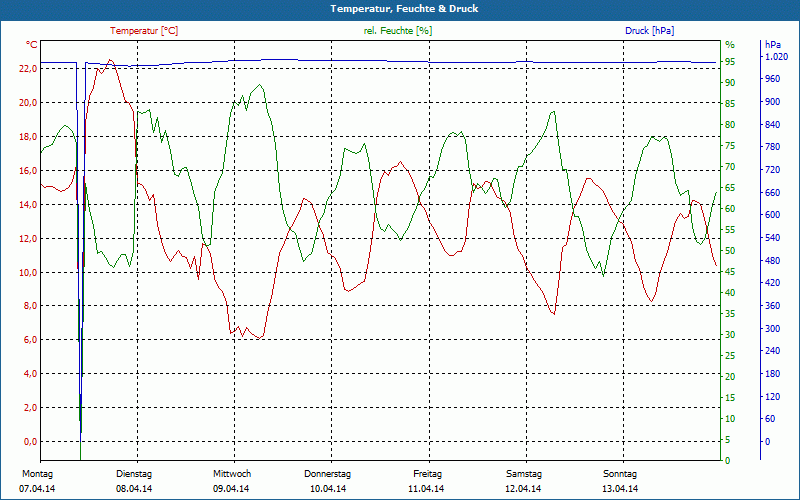Click the 22.0 tick on temperature axis

[27, 68]
